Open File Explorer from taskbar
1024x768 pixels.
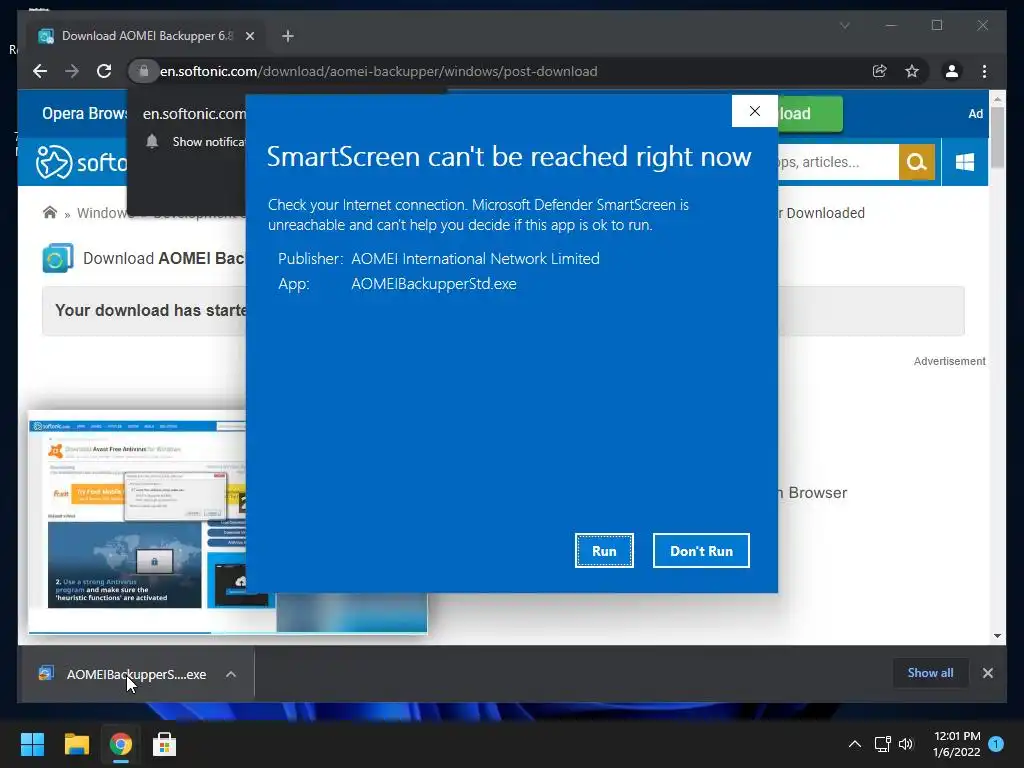coord(76,744)
